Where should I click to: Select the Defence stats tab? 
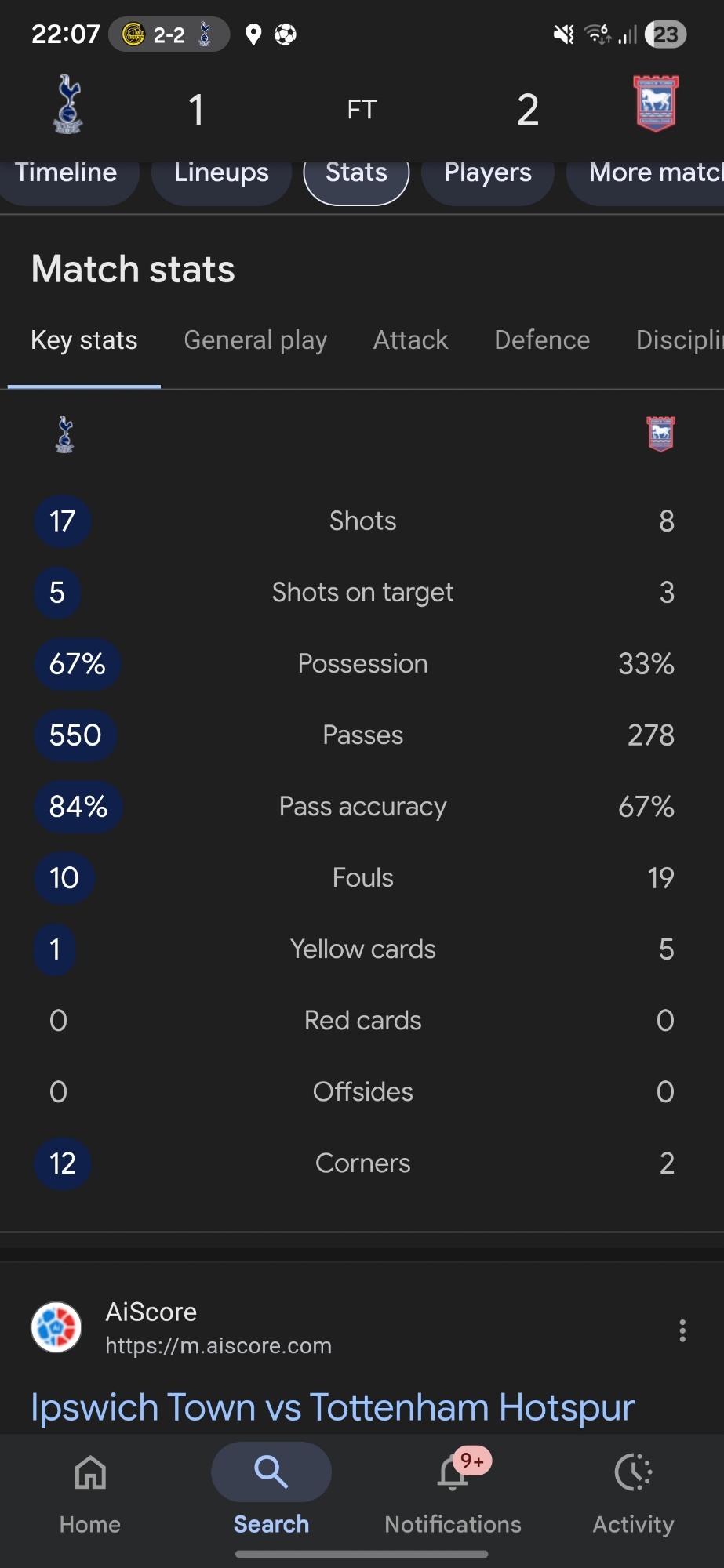point(542,340)
